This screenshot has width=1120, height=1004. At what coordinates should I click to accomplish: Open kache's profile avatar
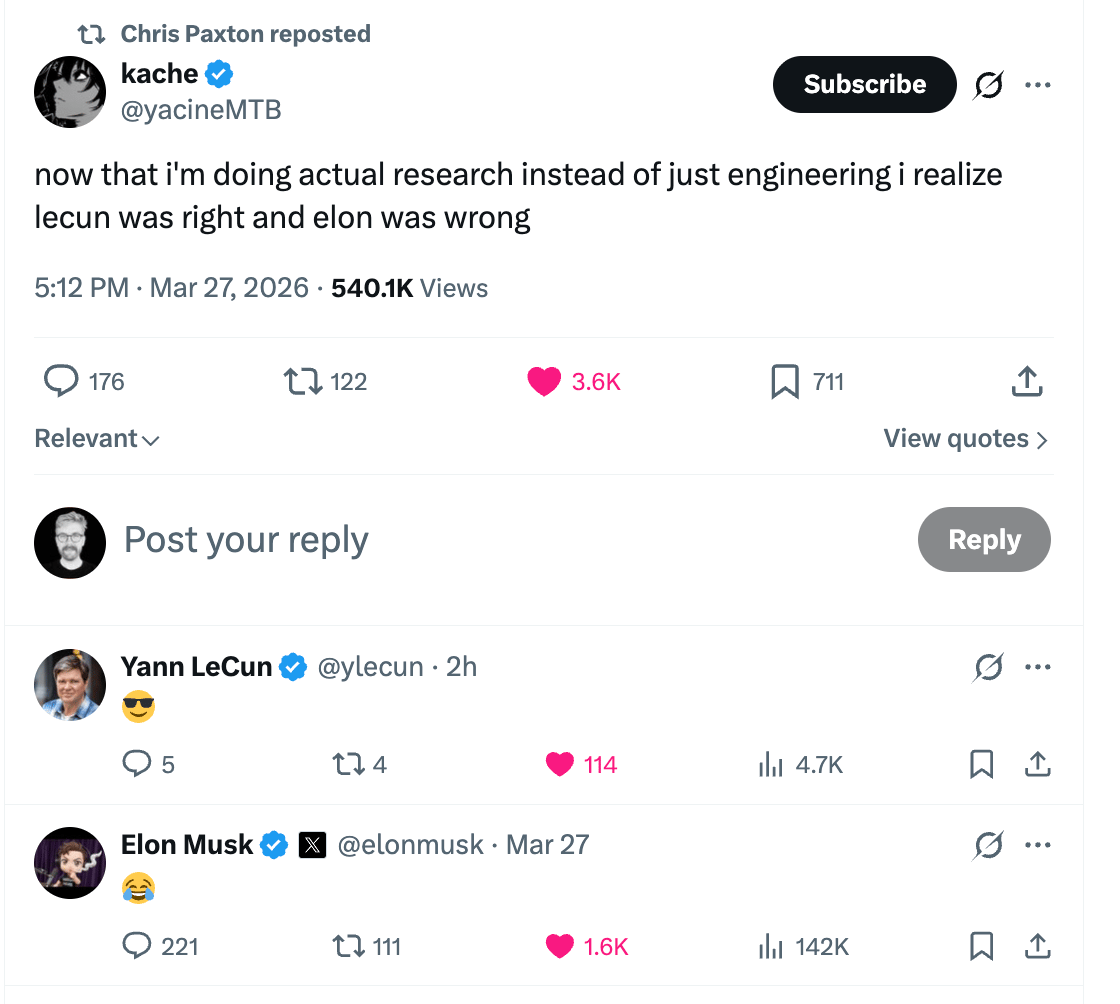[70, 92]
